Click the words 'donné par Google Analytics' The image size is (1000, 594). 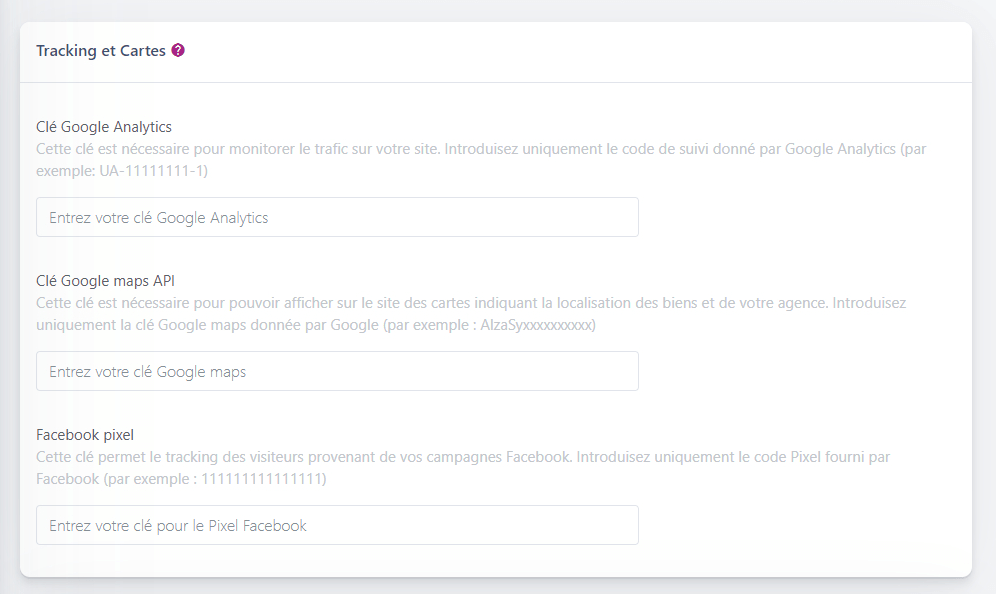point(810,149)
